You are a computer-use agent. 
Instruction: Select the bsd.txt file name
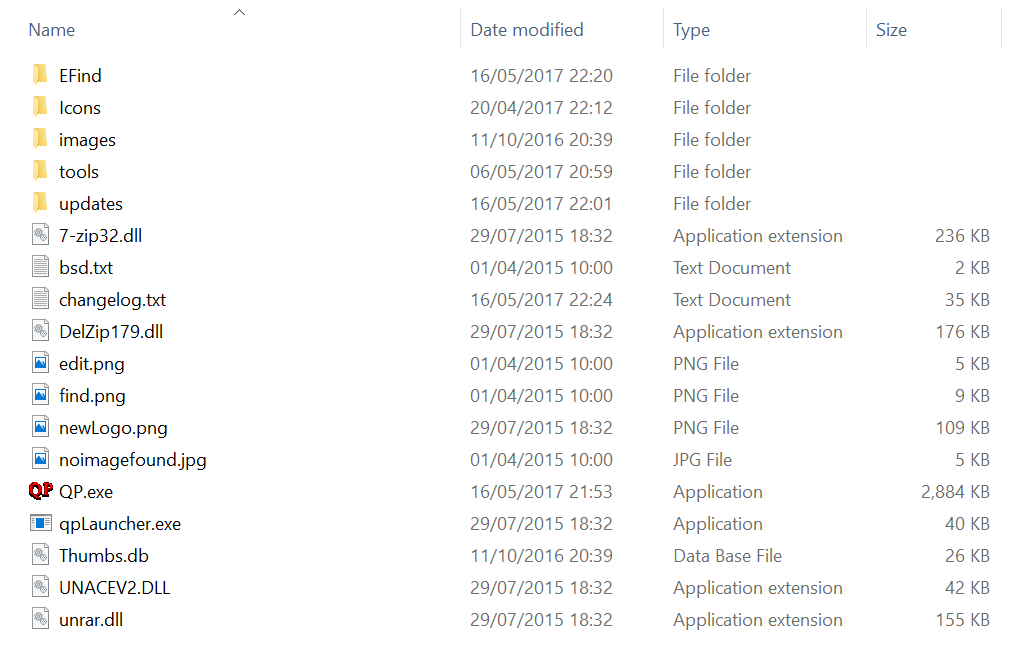[86, 268]
